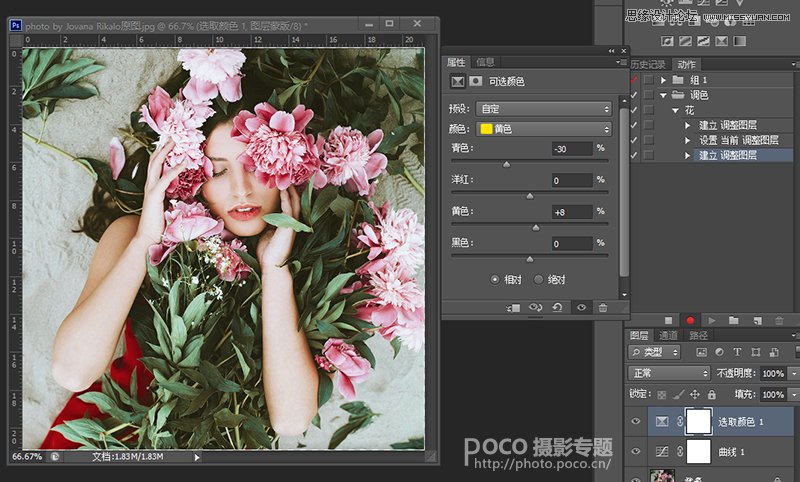
Task: Open the layer filter 类型 dropdown
Action: [x=654, y=352]
